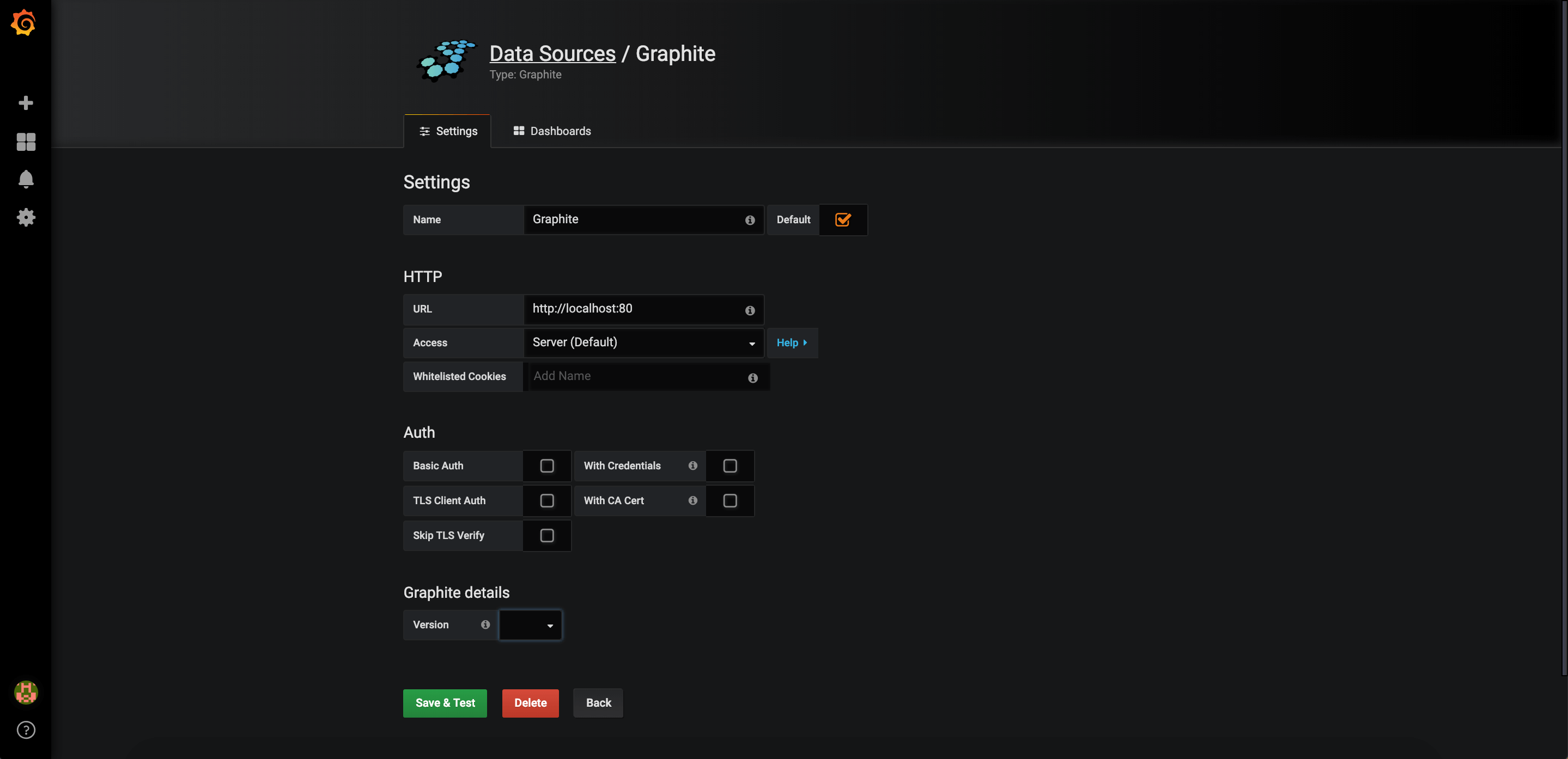
Task: Enable the TLS Client Auth checkbox
Action: [x=546, y=500]
